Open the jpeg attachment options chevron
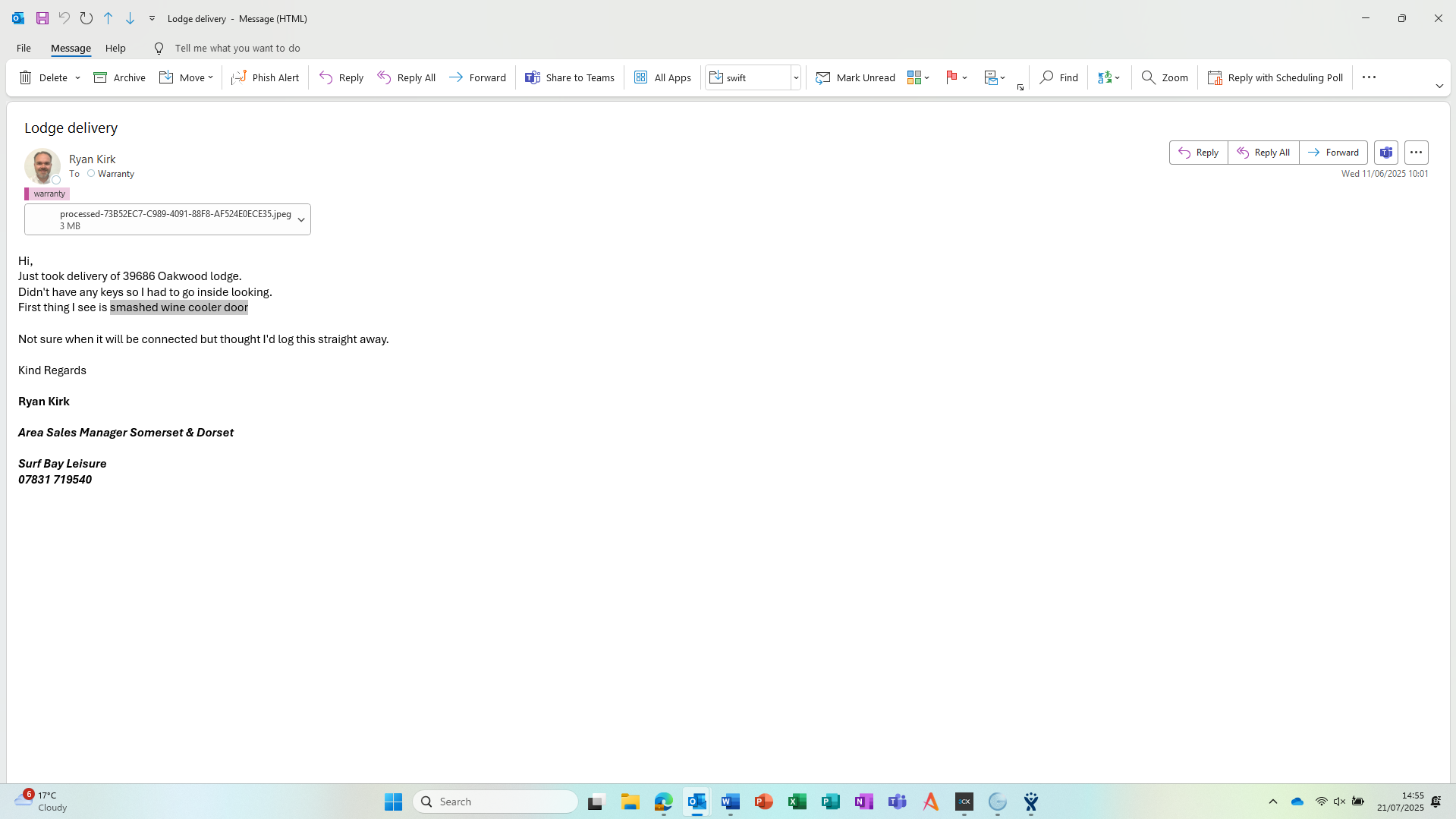The height and width of the screenshot is (819, 1456). click(x=301, y=220)
